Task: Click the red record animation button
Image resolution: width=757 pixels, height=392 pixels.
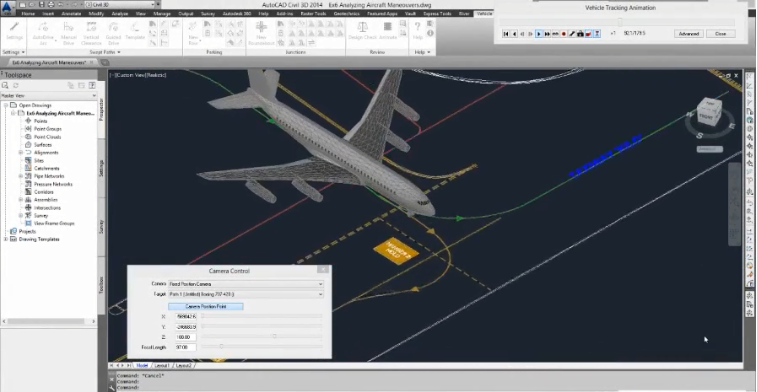Action: 564,34
